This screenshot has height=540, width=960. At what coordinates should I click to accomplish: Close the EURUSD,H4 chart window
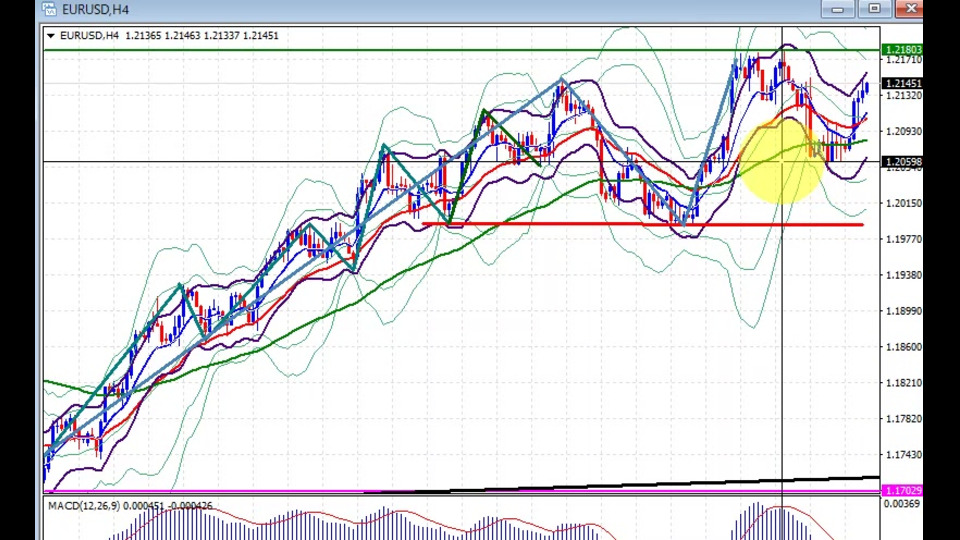(910, 9)
